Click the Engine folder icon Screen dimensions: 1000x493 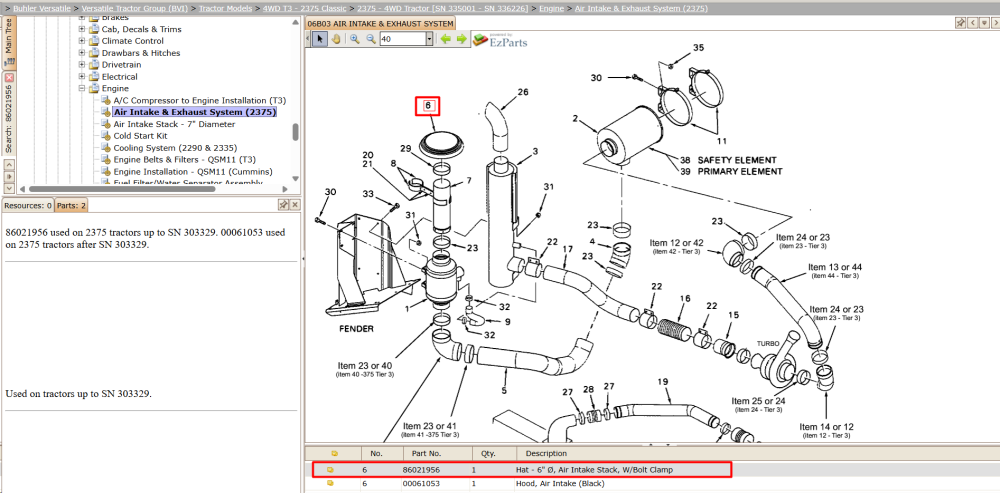[x=94, y=89]
